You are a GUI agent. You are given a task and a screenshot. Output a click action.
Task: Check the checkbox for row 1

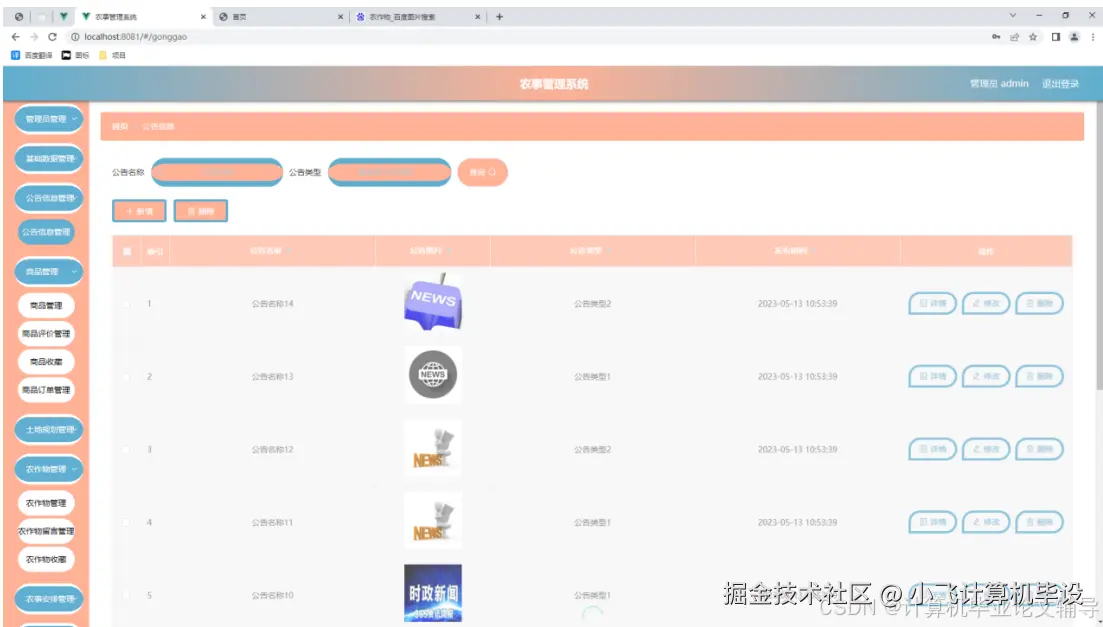pyautogui.click(x=127, y=304)
